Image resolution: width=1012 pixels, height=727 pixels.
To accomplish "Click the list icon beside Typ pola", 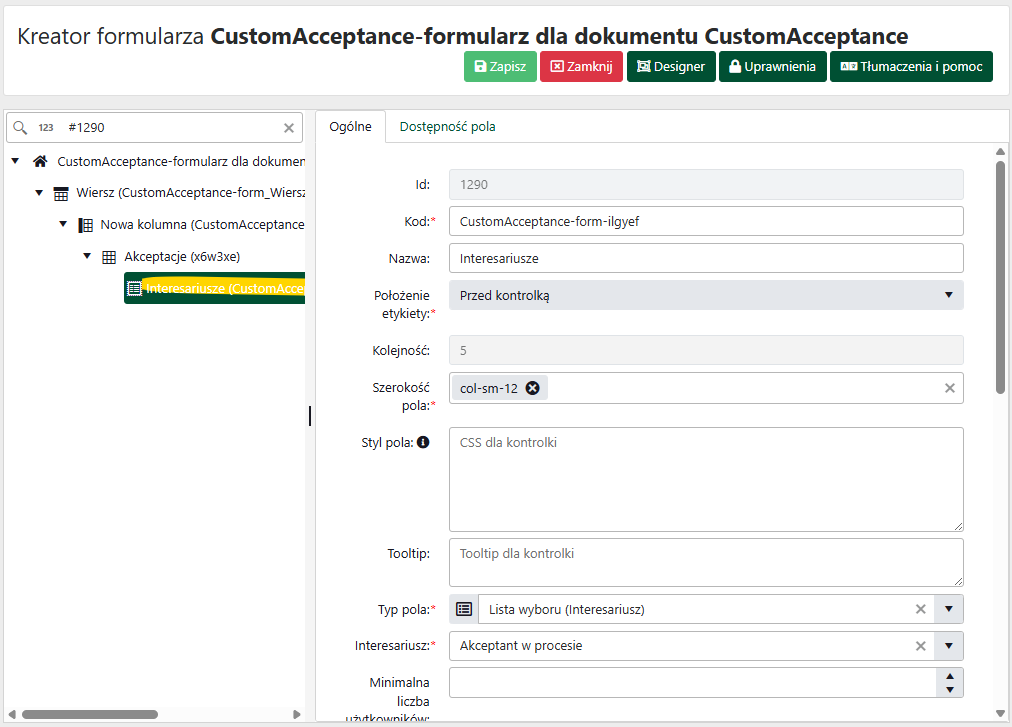I will click(464, 609).
